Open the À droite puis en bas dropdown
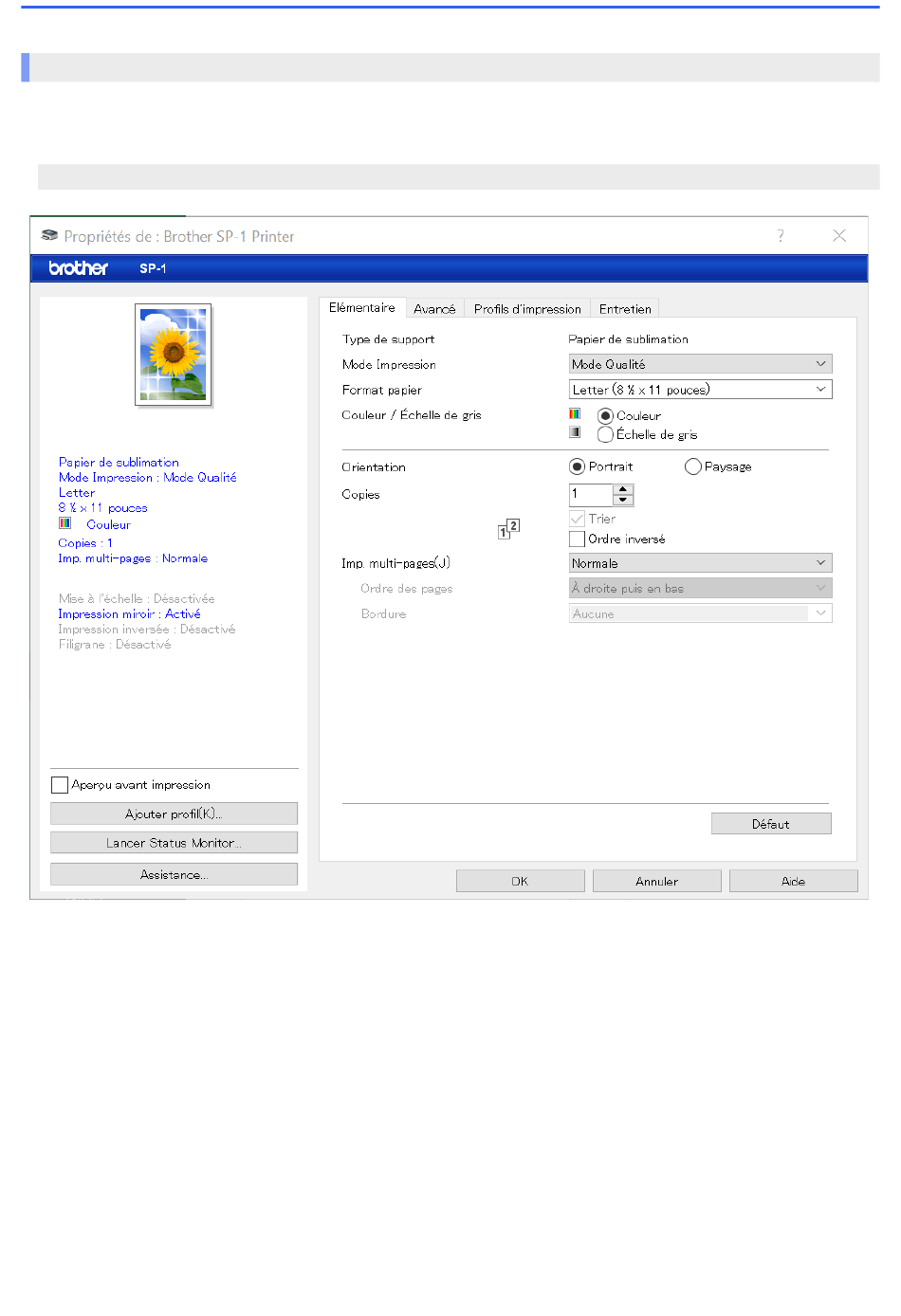Screen dimensions: 901x1316 tap(700, 589)
